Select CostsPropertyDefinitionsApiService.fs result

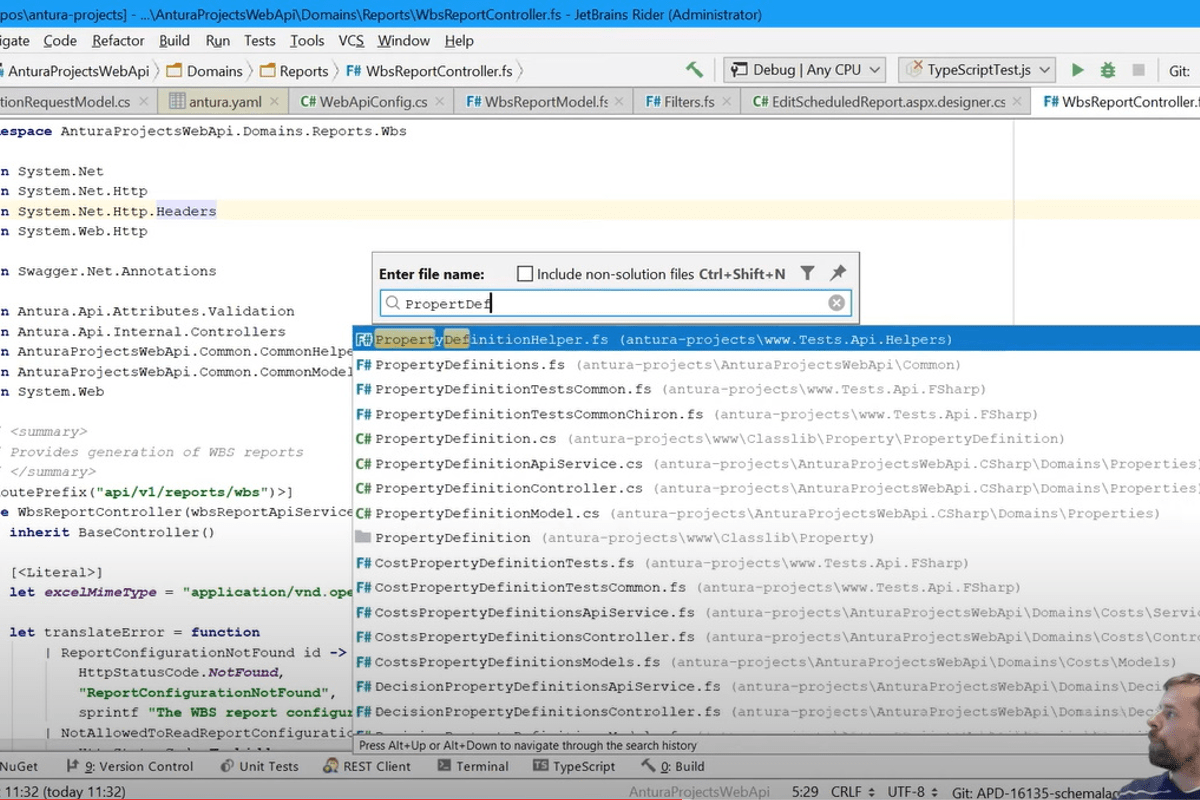[x=776, y=612]
